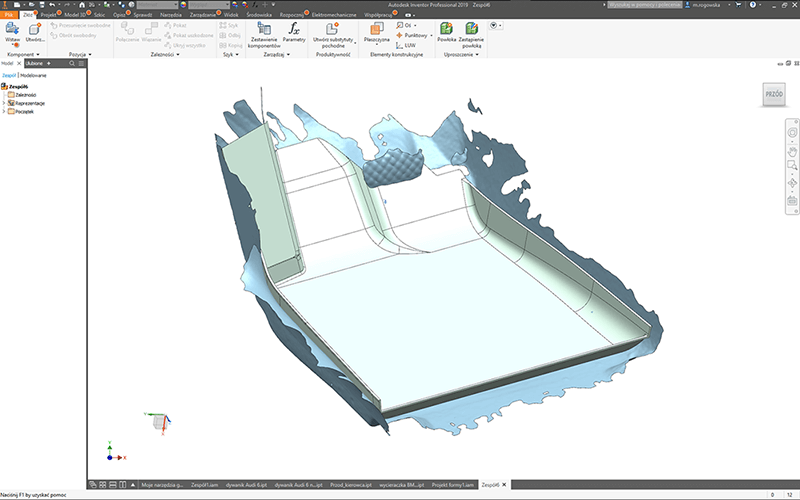Image resolution: width=800 pixels, height=500 pixels.
Task: Open the Punktowy dropdown arrow
Action: (432, 34)
